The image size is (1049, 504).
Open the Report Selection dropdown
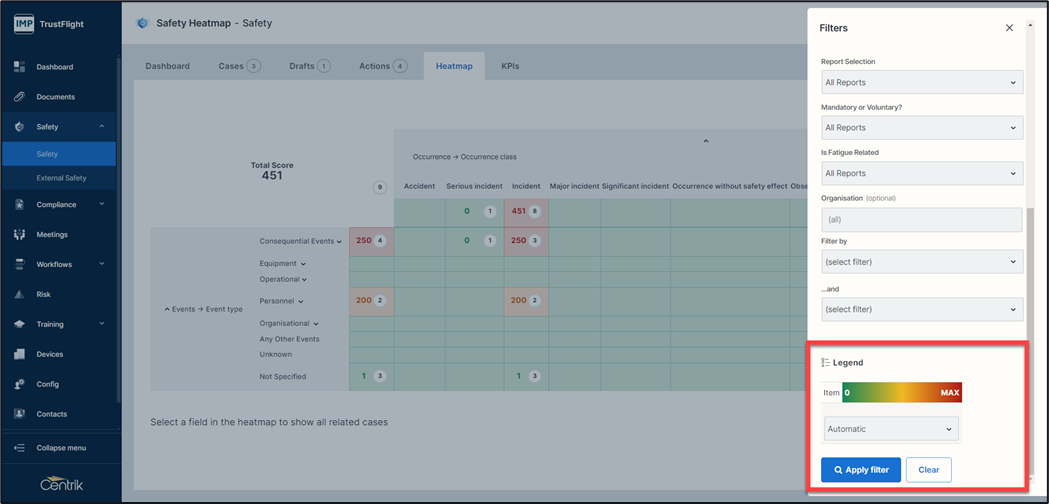(x=920, y=83)
